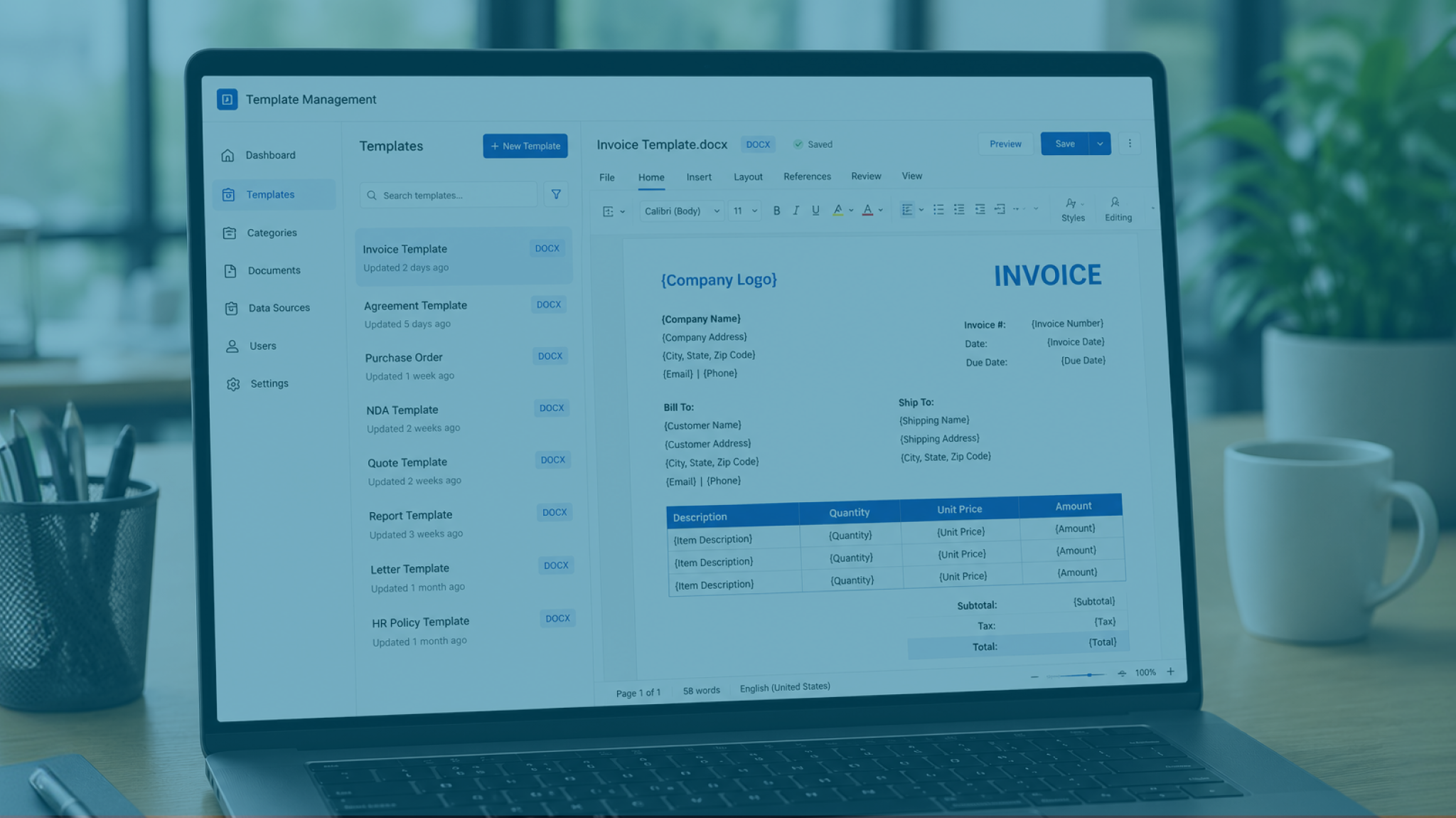Click the Template Management app logo

point(227,99)
